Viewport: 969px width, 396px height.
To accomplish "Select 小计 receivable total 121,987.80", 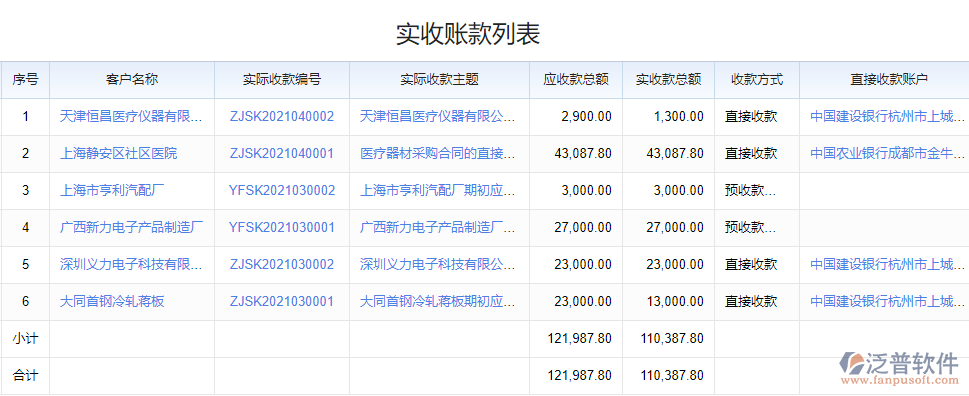I will [x=580, y=339].
